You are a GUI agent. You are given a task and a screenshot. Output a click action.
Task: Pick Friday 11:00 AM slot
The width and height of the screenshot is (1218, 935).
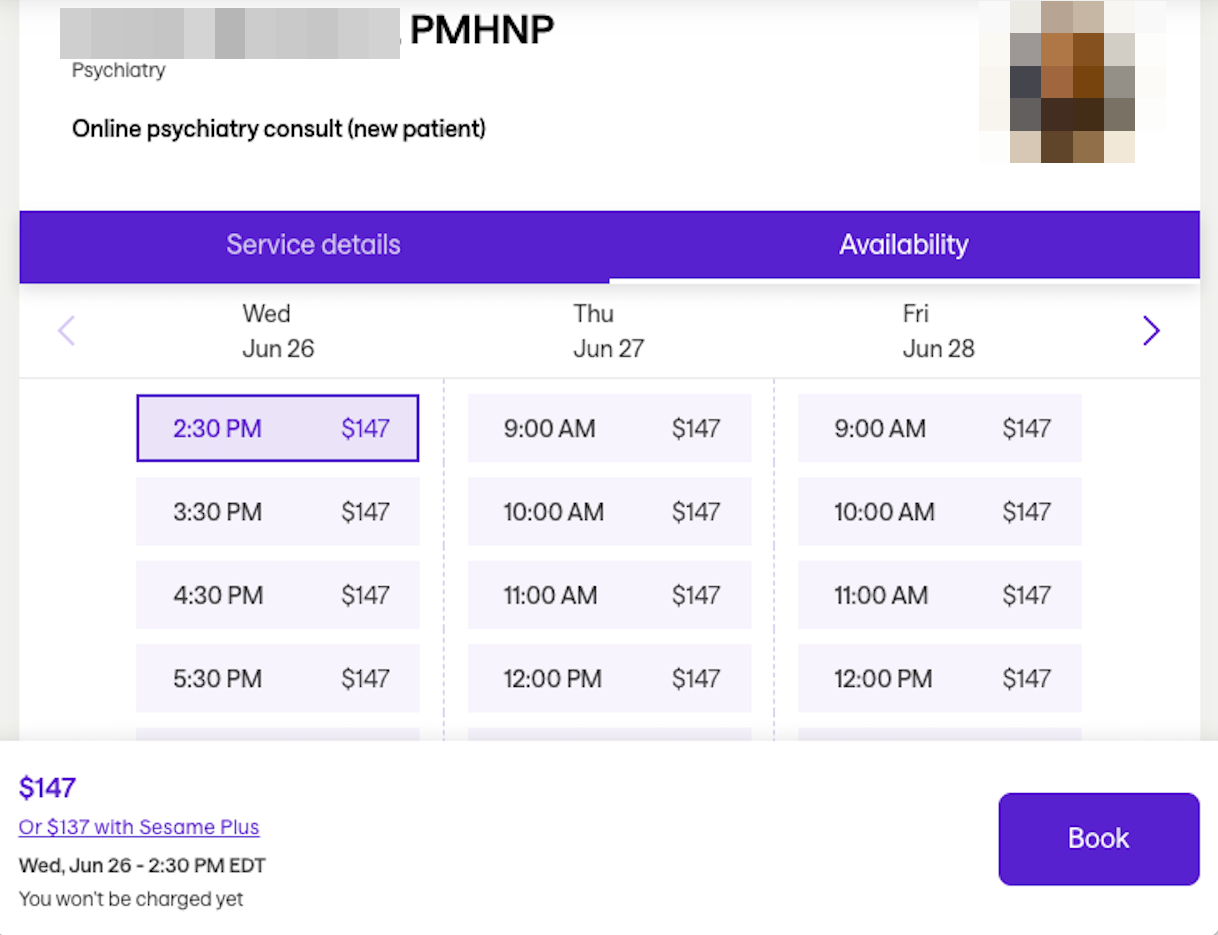939,596
